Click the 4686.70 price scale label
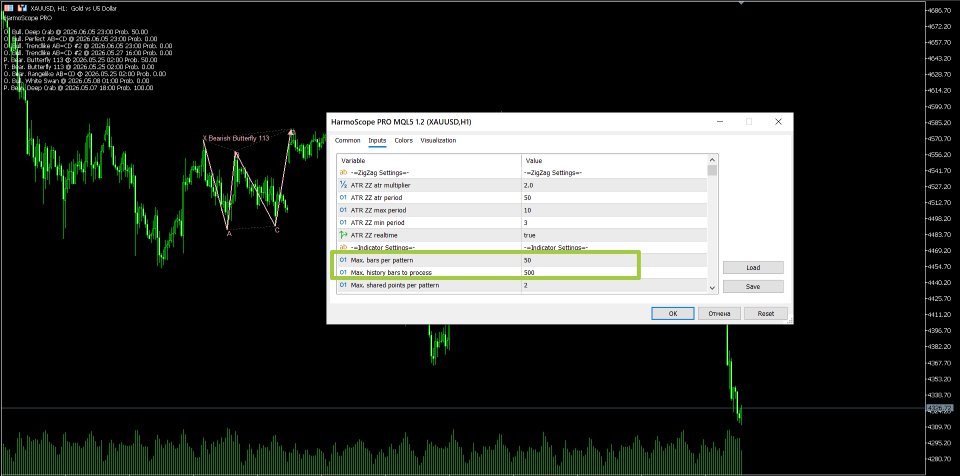This screenshot has height=476, width=960. click(942, 11)
